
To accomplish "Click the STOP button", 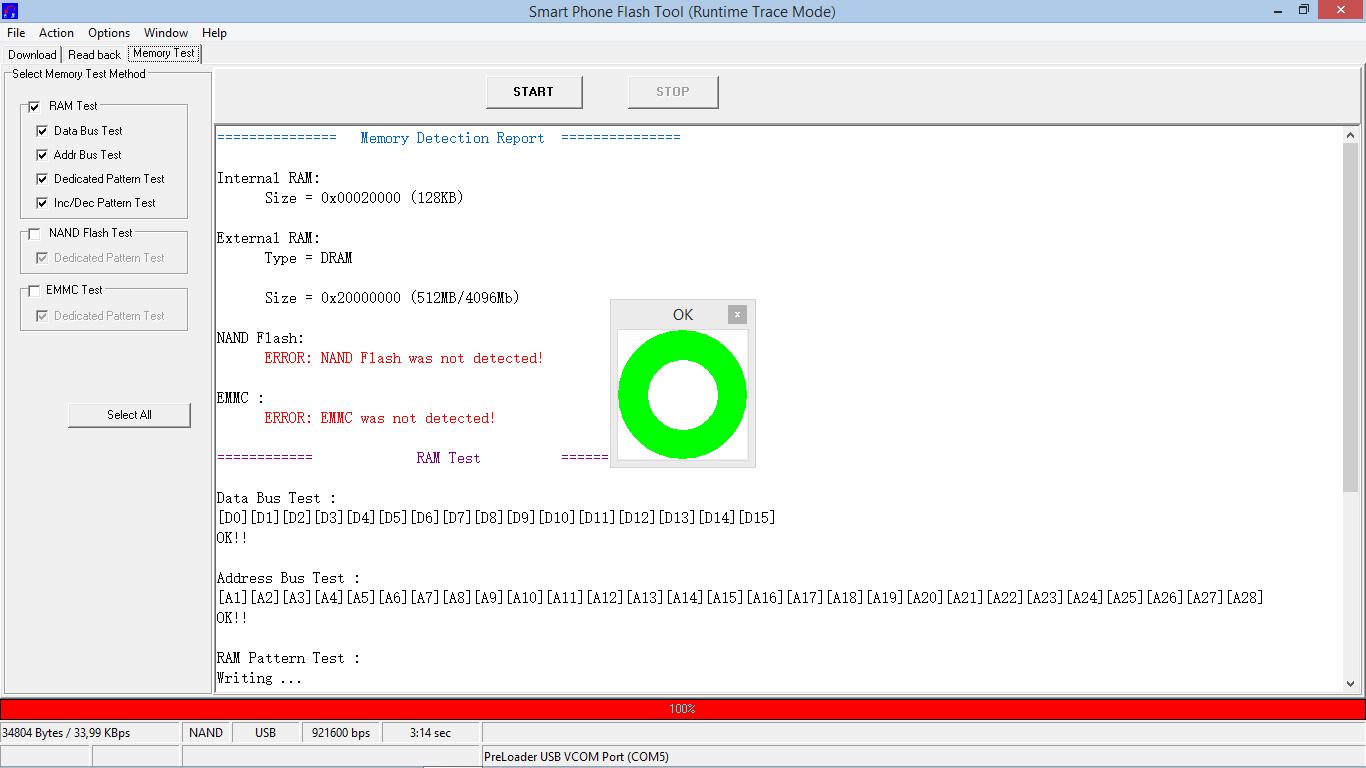I will point(673,92).
